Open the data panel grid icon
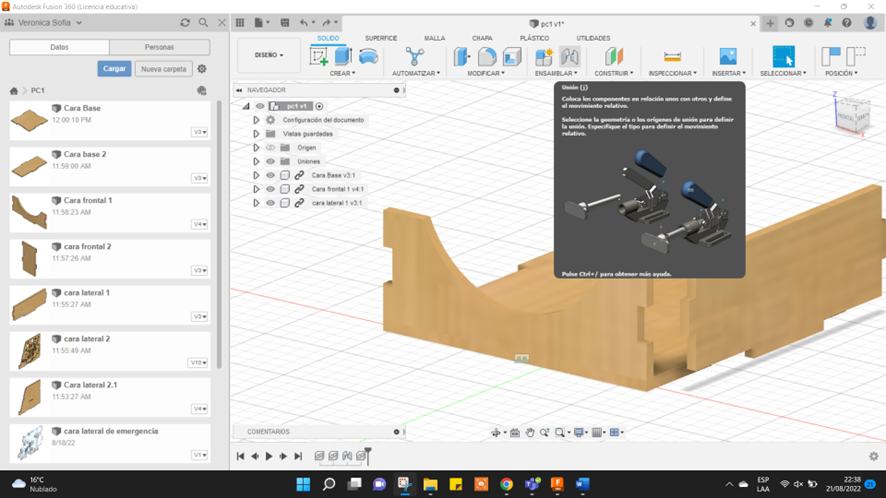The image size is (886, 498). 240,23
